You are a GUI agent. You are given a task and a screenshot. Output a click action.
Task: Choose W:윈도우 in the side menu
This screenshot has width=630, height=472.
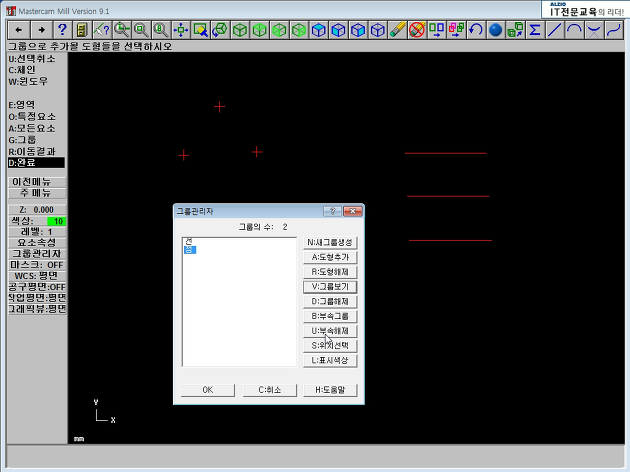point(28,82)
